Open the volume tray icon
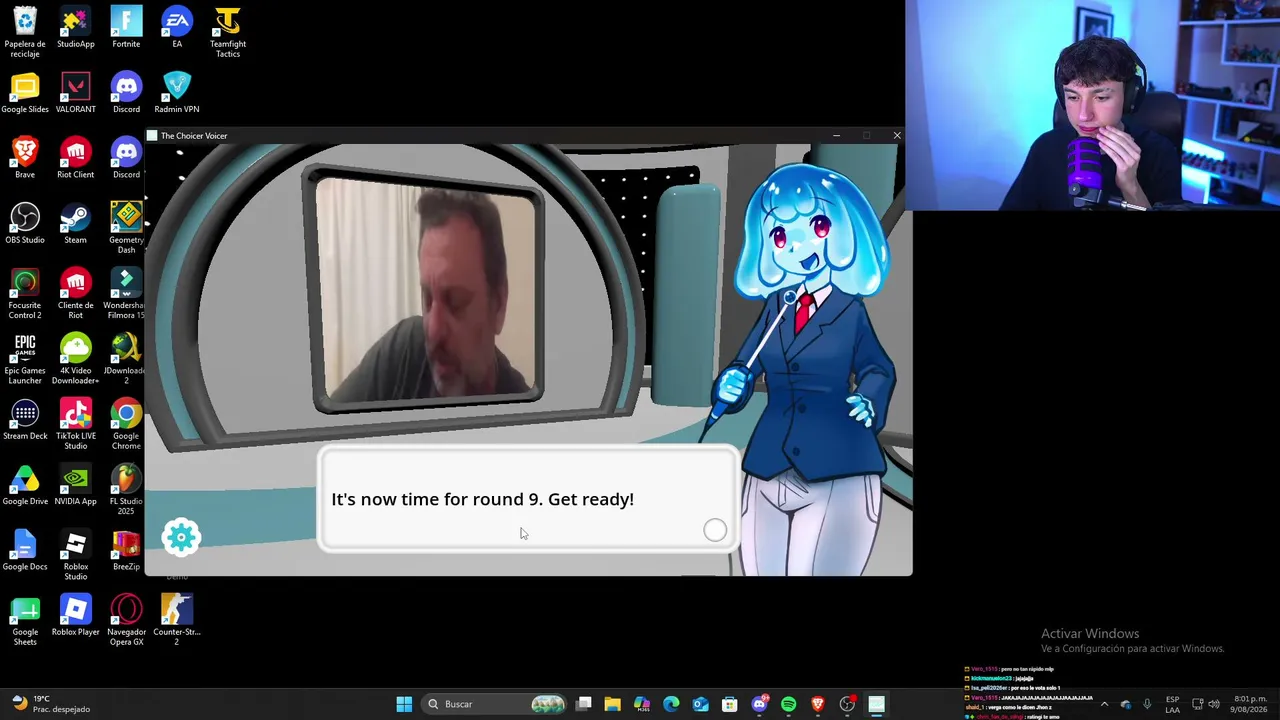The height and width of the screenshot is (720, 1280). click(x=1213, y=704)
